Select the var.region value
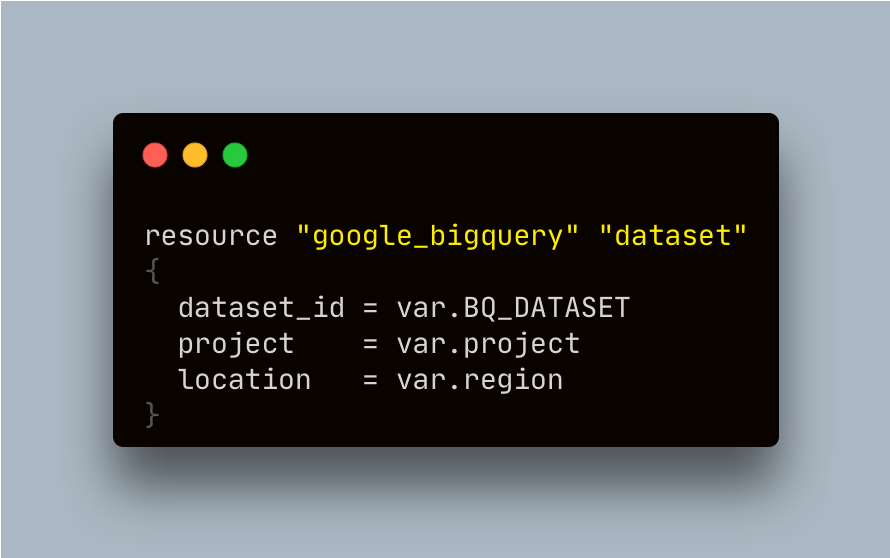The height and width of the screenshot is (558, 890). pos(480,380)
